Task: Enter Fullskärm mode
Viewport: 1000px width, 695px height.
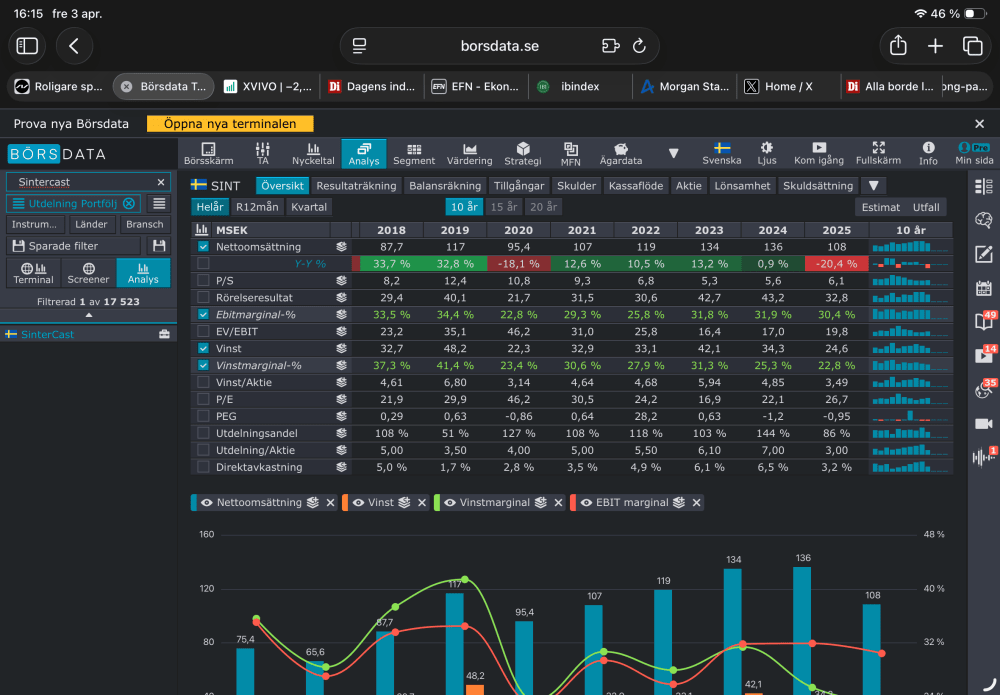Action: click(878, 154)
